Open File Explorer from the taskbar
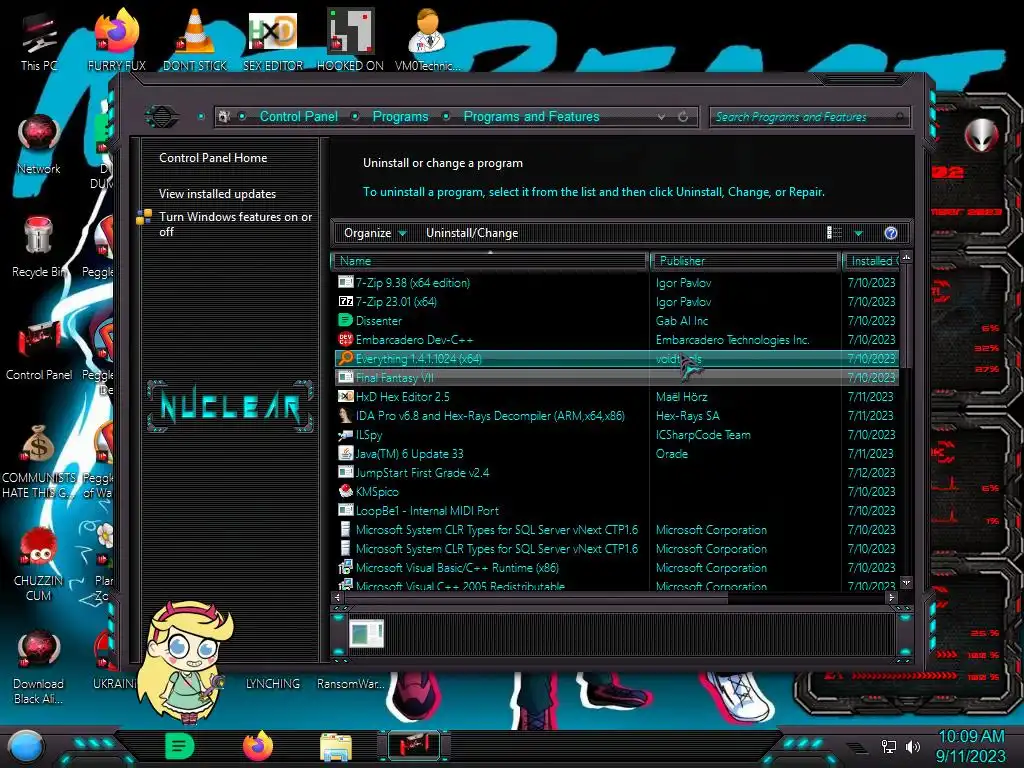Image resolution: width=1024 pixels, height=768 pixels. point(336,746)
